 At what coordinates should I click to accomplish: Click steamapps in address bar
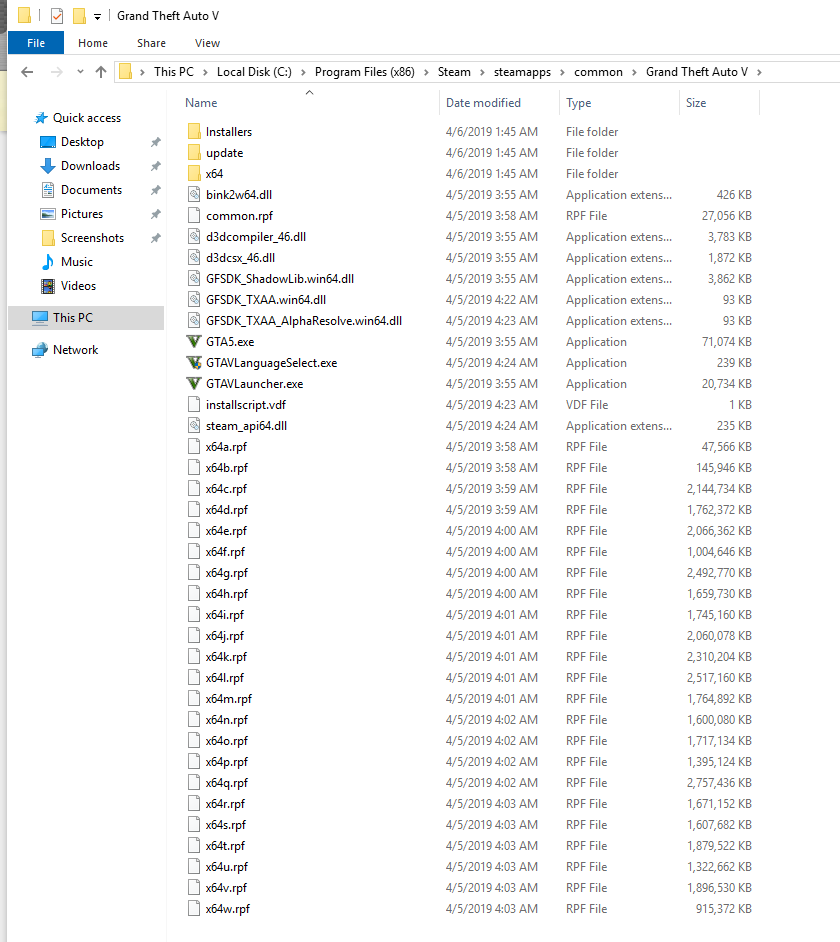pos(522,72)
